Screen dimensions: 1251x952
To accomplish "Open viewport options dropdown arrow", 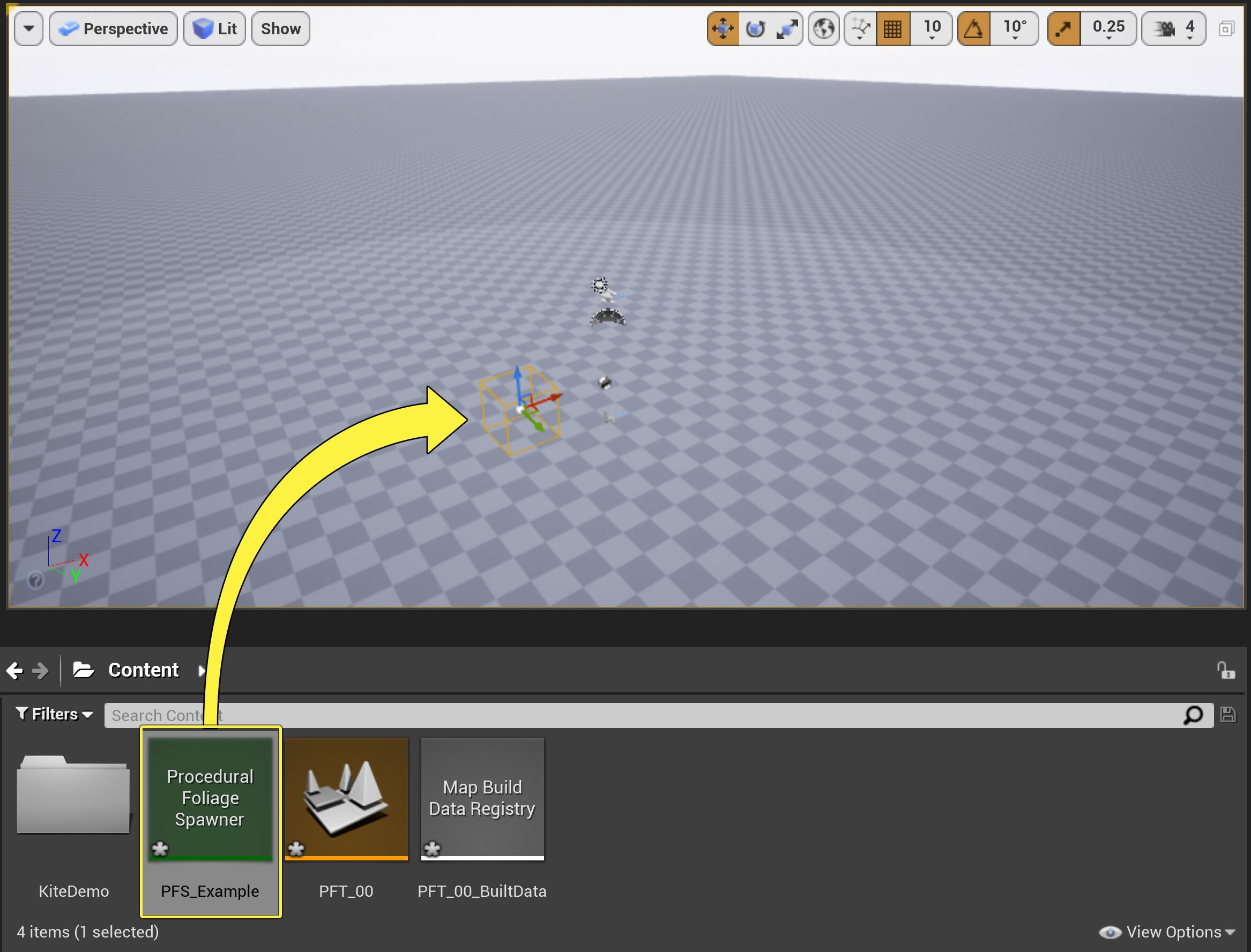I will point(29,28).
